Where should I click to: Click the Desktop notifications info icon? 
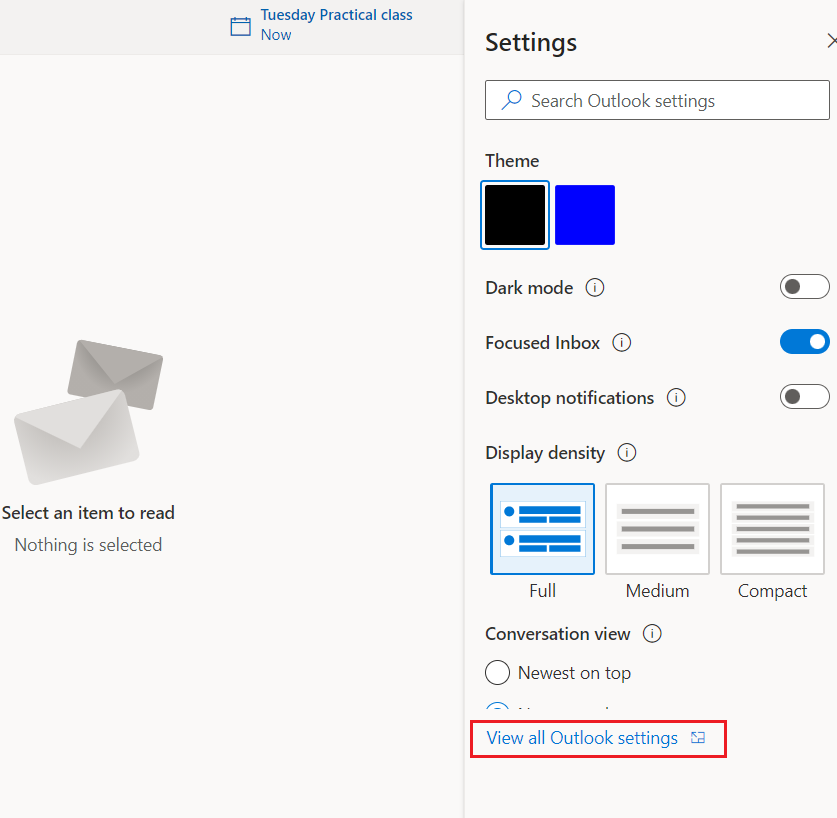(x=676, y=398)
